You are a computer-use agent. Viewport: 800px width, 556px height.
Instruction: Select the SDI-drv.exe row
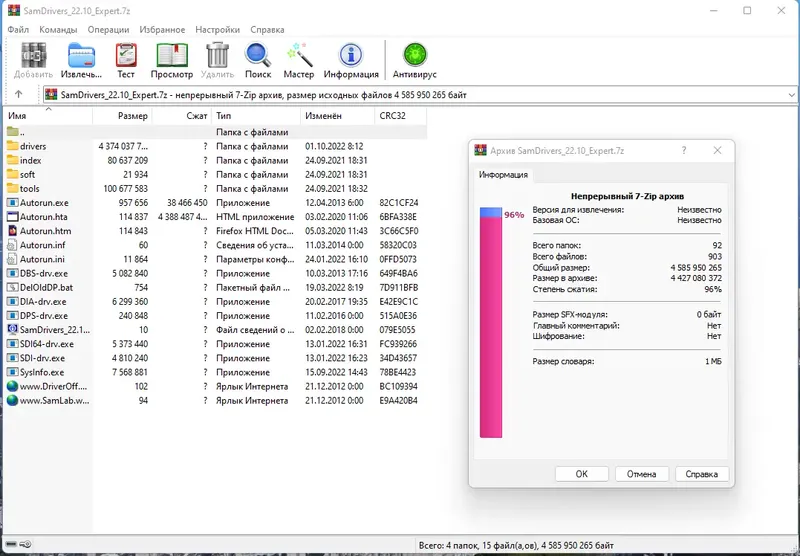pos(215,358)
